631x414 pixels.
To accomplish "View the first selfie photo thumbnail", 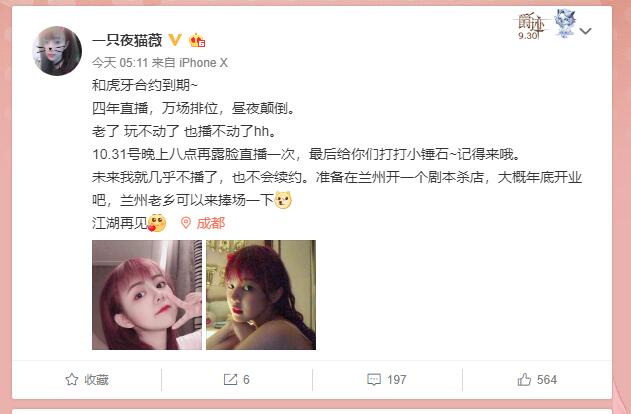I will click(147, 295).
